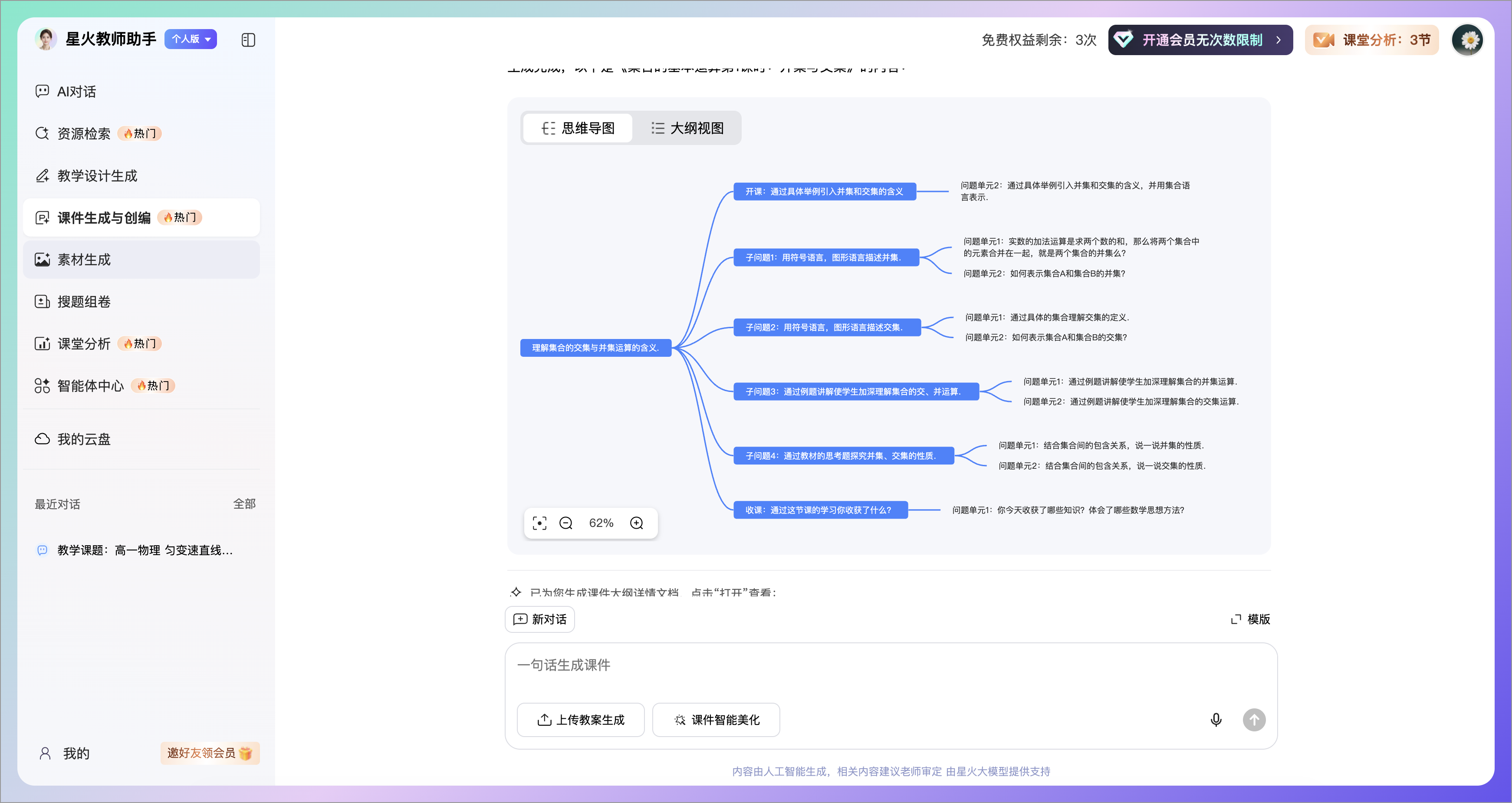Click the mind map zoom out icon
Image resolution: width=1512 pixels, height=803 pixels.
pyautogui.click(x=566, y=523)
